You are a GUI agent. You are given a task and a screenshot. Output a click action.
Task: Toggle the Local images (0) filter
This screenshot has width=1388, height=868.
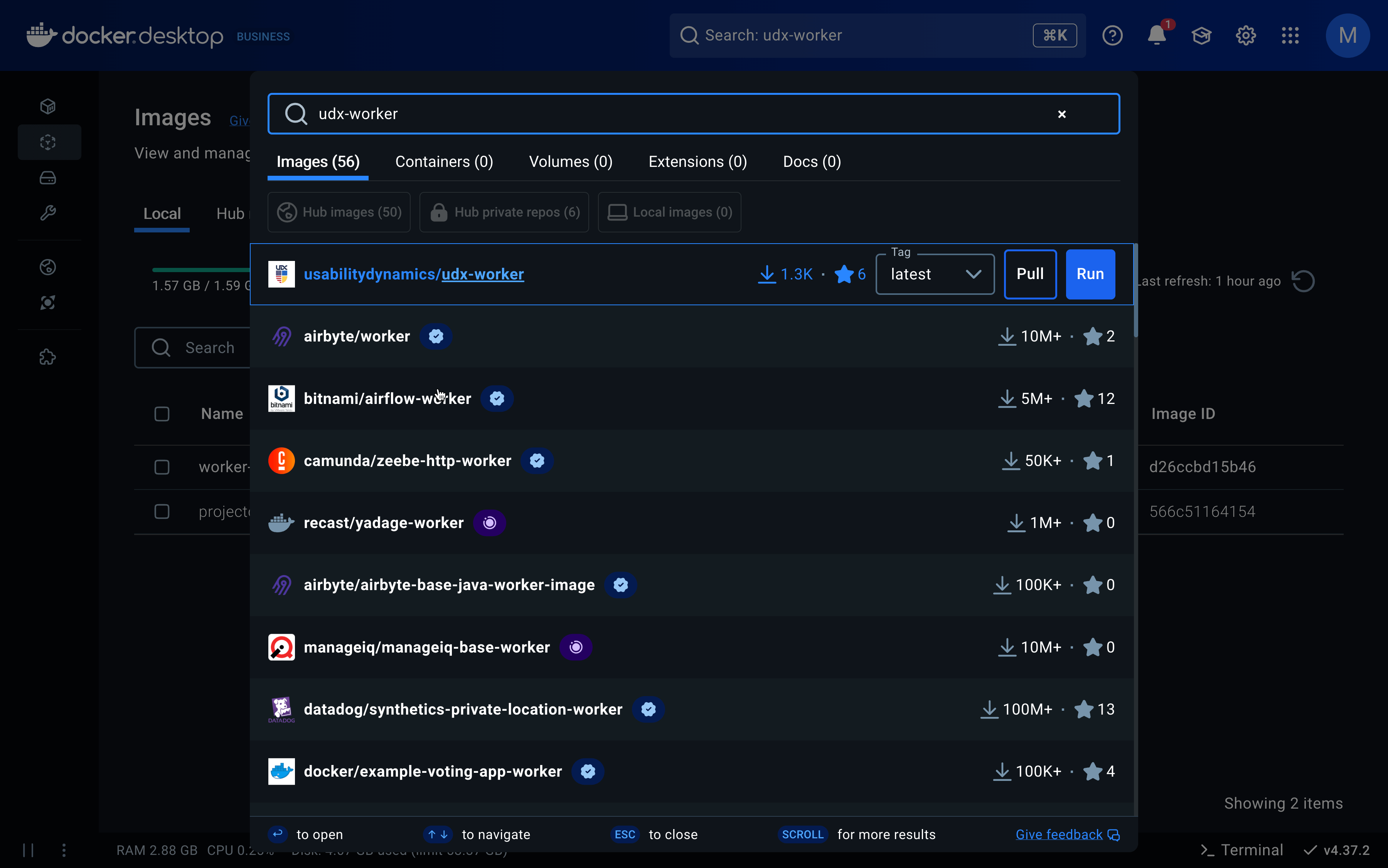point(670,212)
